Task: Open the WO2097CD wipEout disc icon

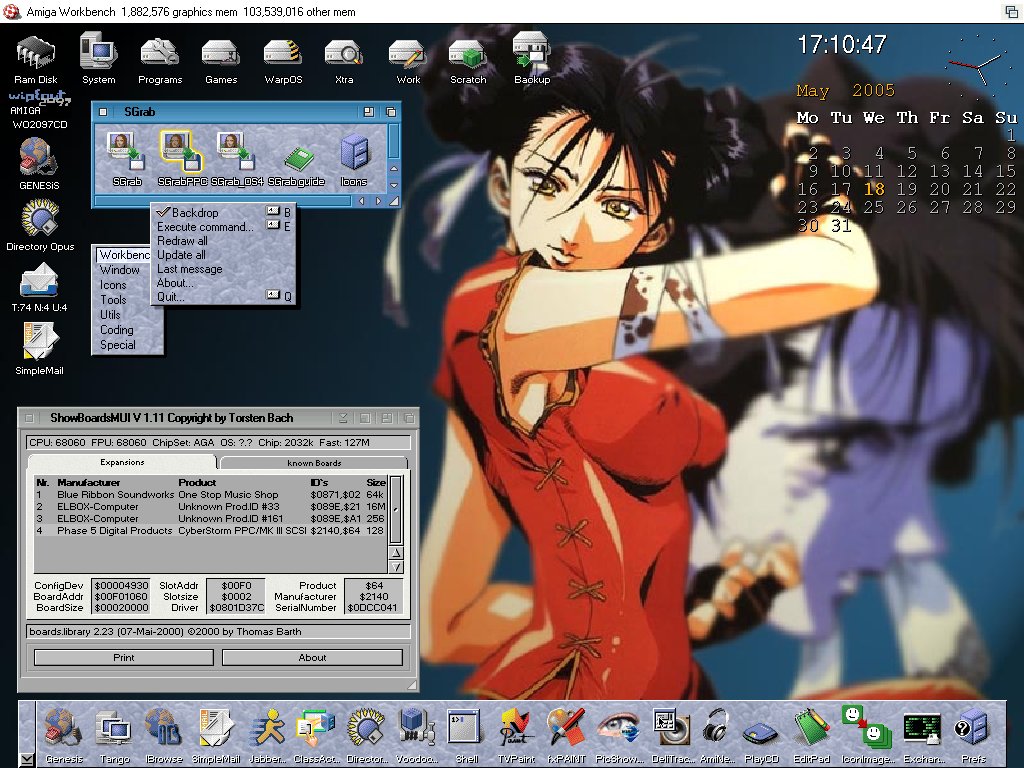Action: click(39, 110)
